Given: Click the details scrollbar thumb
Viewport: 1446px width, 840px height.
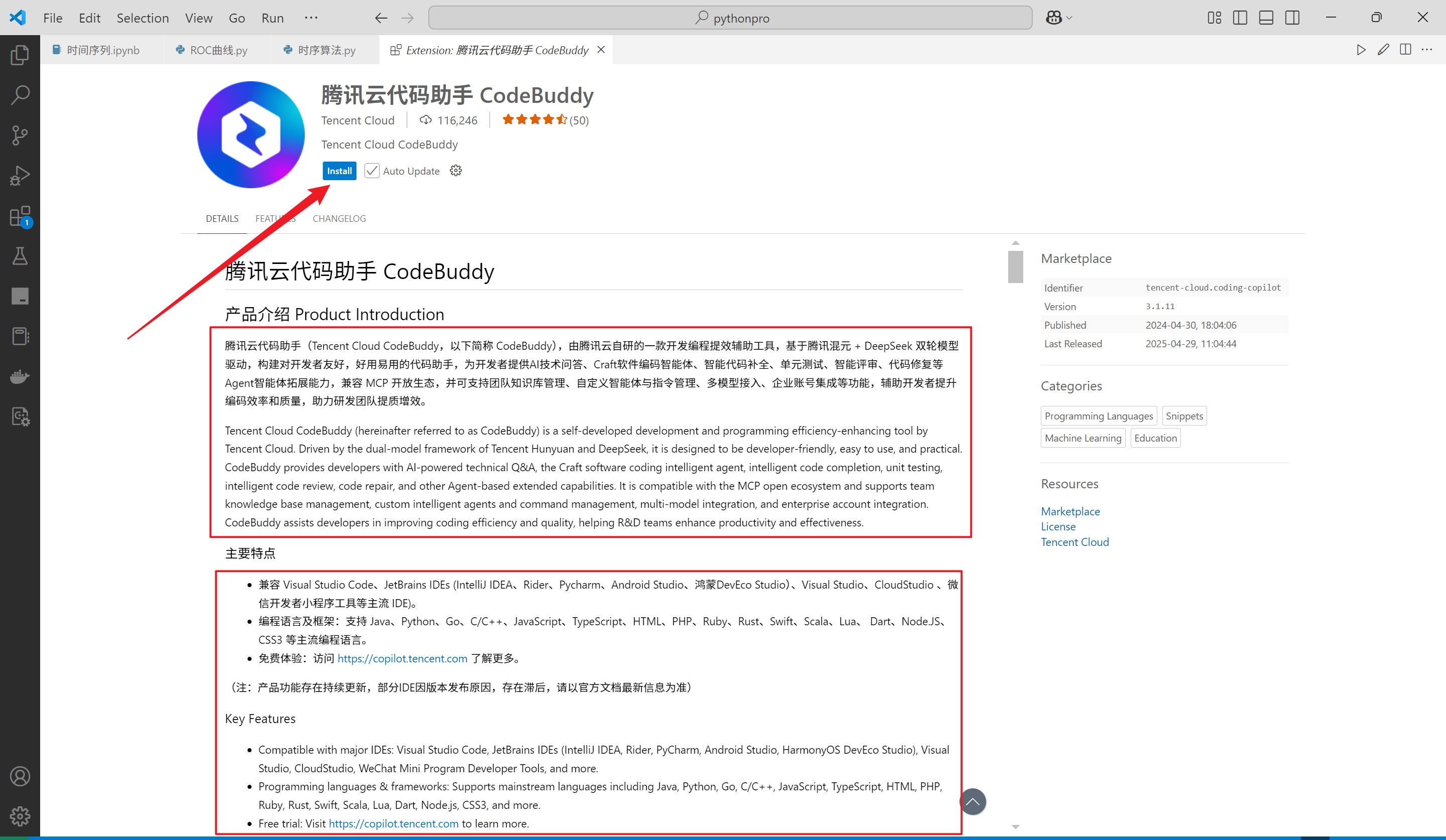Looking at the screenshot, I should coord(1015,266).
